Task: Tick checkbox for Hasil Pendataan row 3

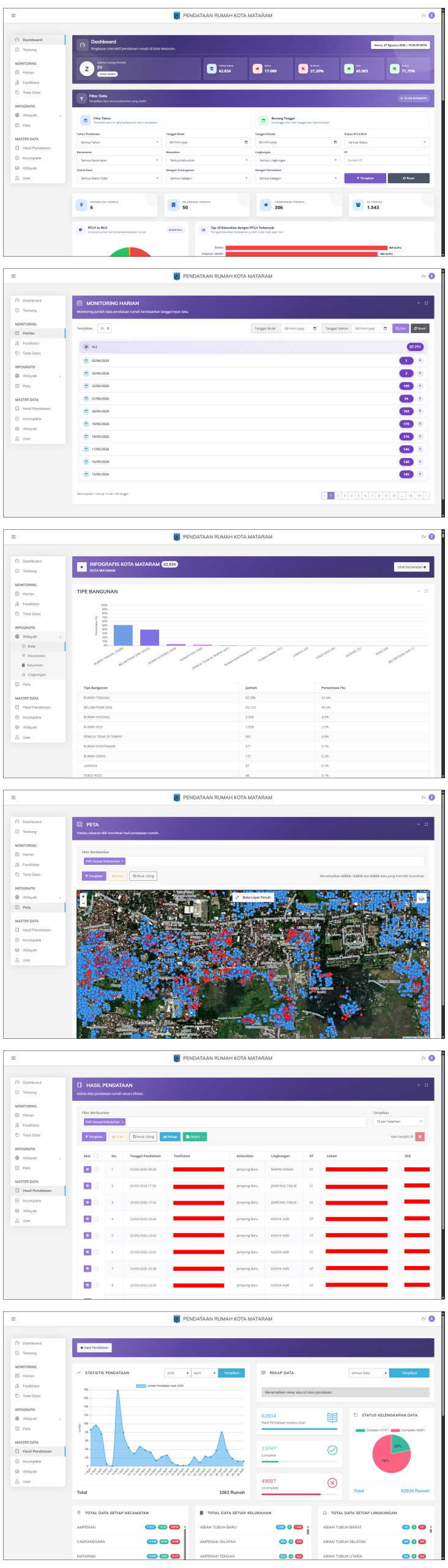Action: (96, 1202)
